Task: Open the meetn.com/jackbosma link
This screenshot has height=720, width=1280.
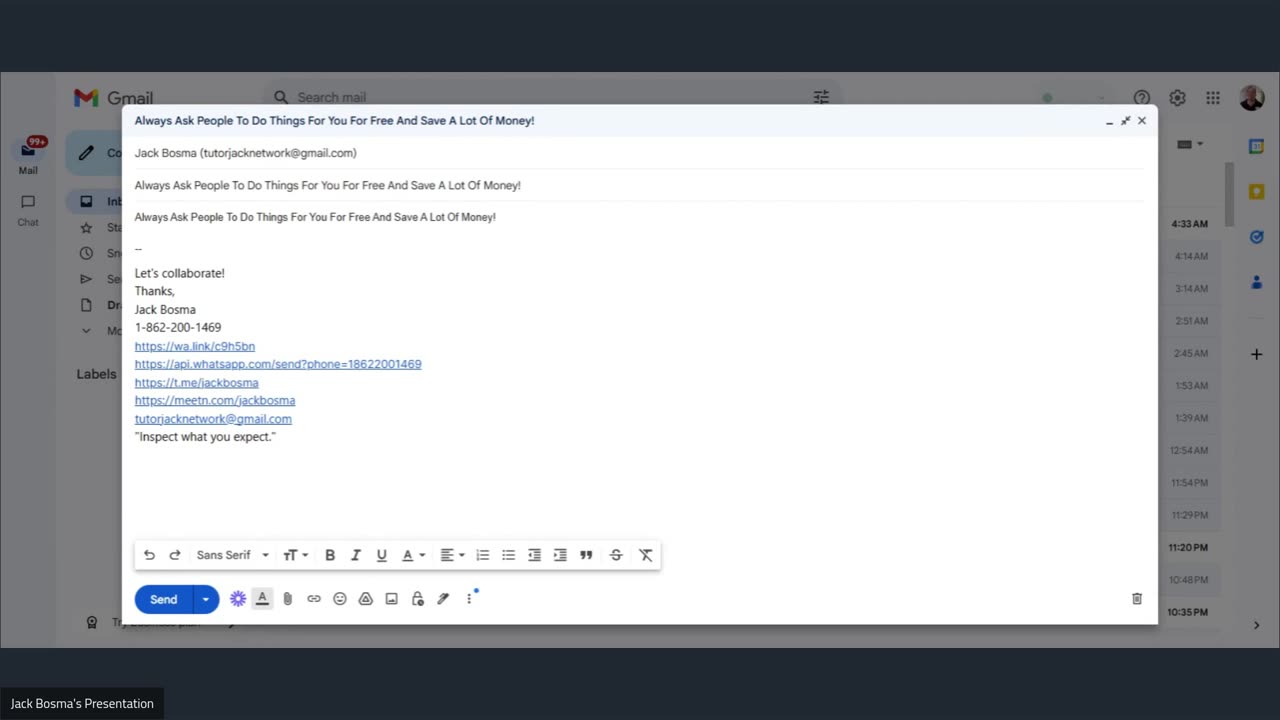Action: [x=215, y=401]
